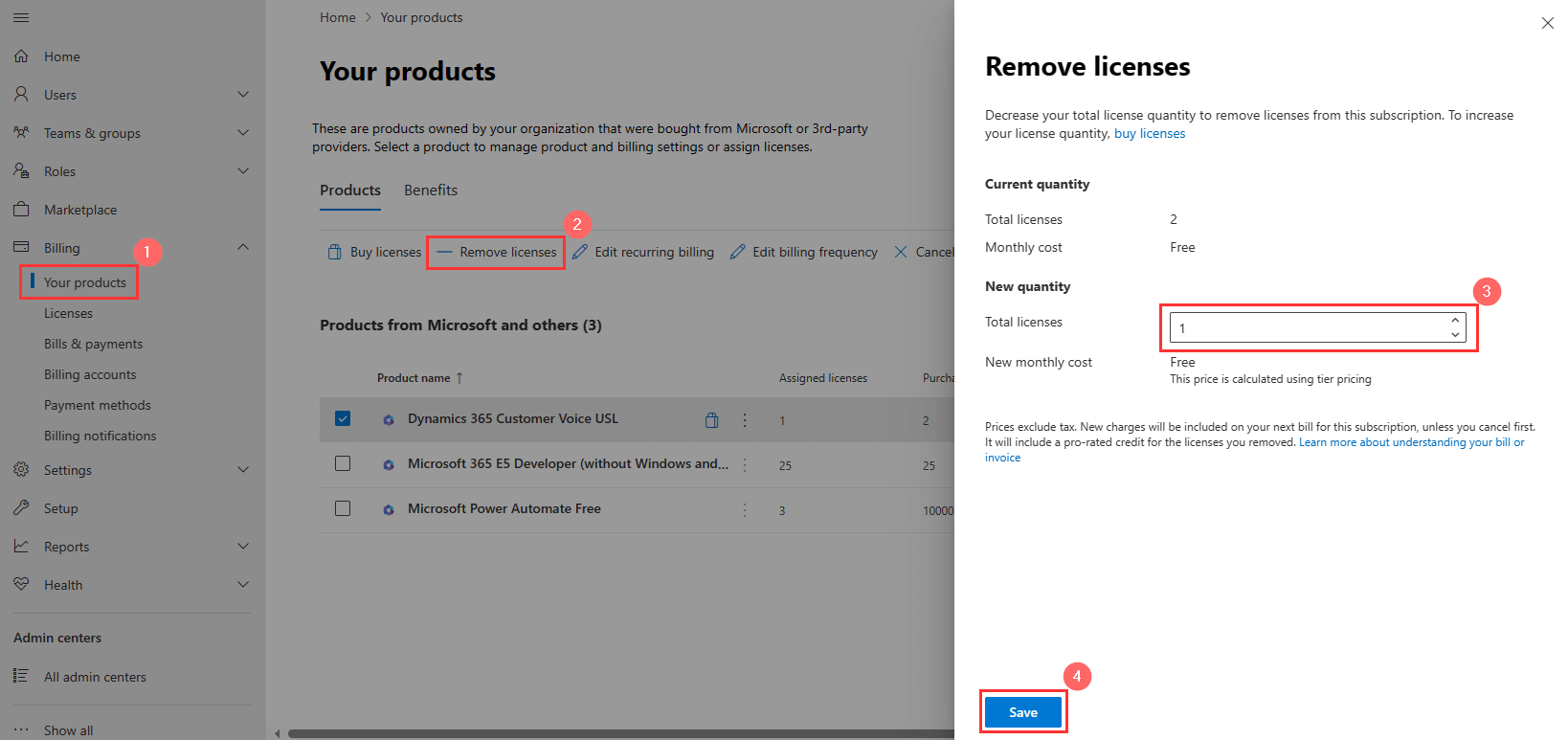Screen dimensions: 1568x740
Task: Uncheck the Dynamics 365 Customer Voice USL checkbox
Action: (343, 418)
